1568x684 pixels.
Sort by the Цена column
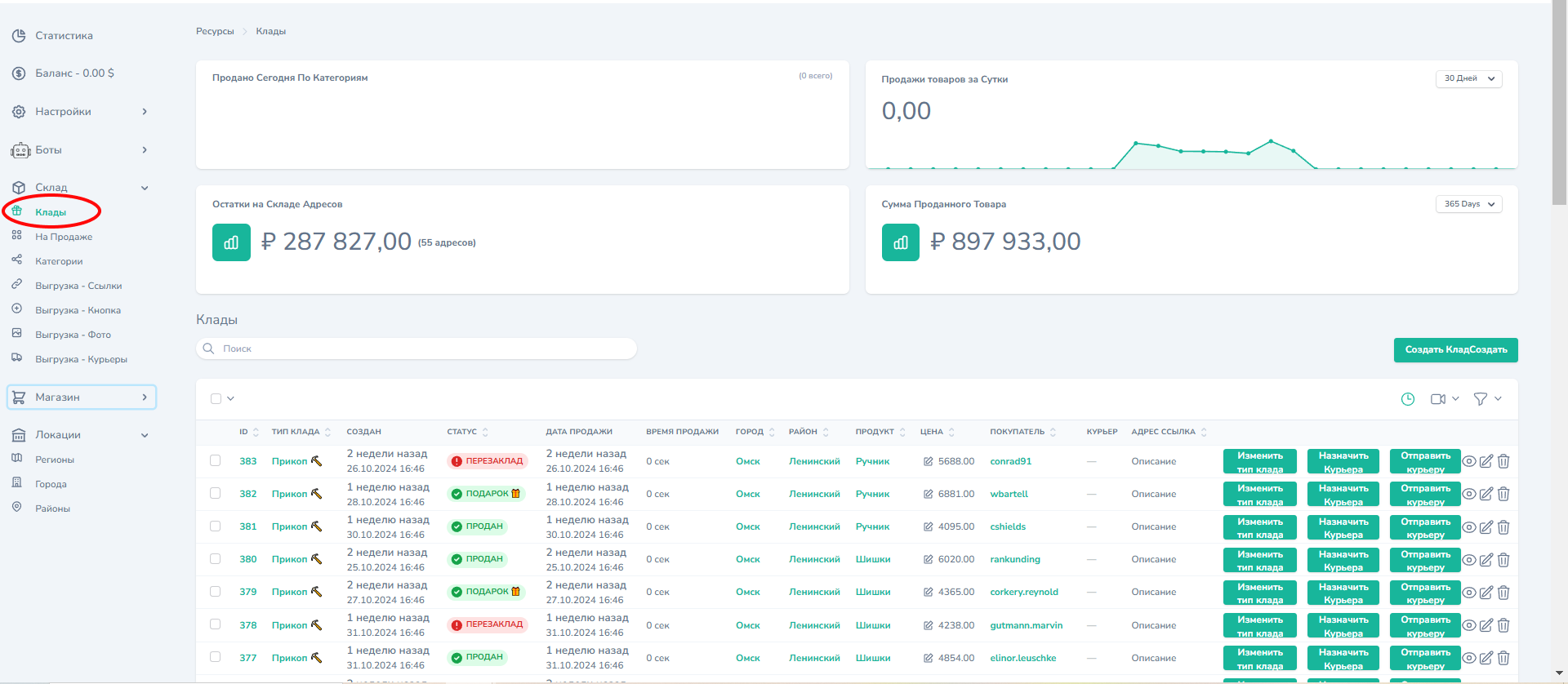(x=938, y=432)
